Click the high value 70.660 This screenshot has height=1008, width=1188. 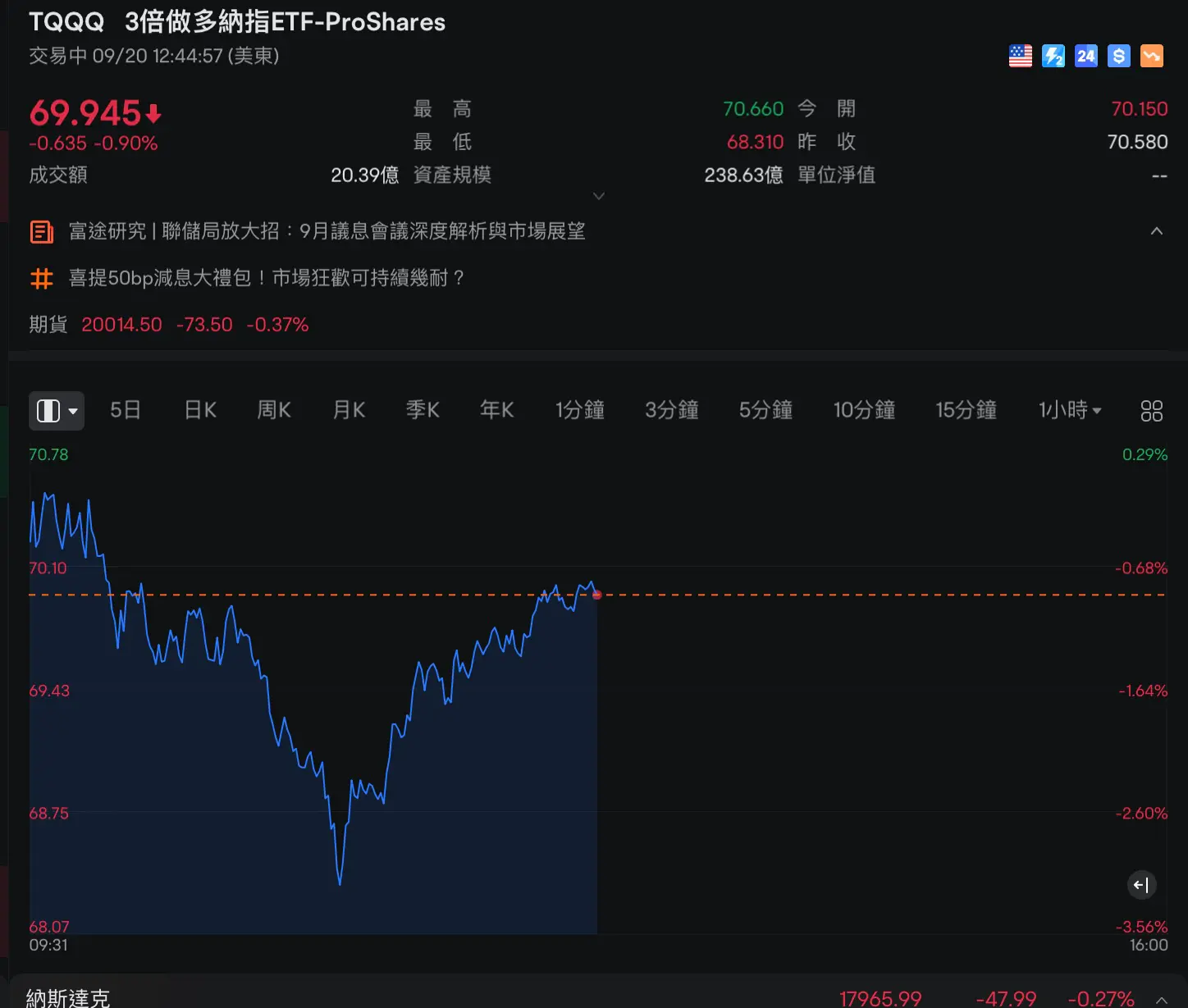[753, 109]
